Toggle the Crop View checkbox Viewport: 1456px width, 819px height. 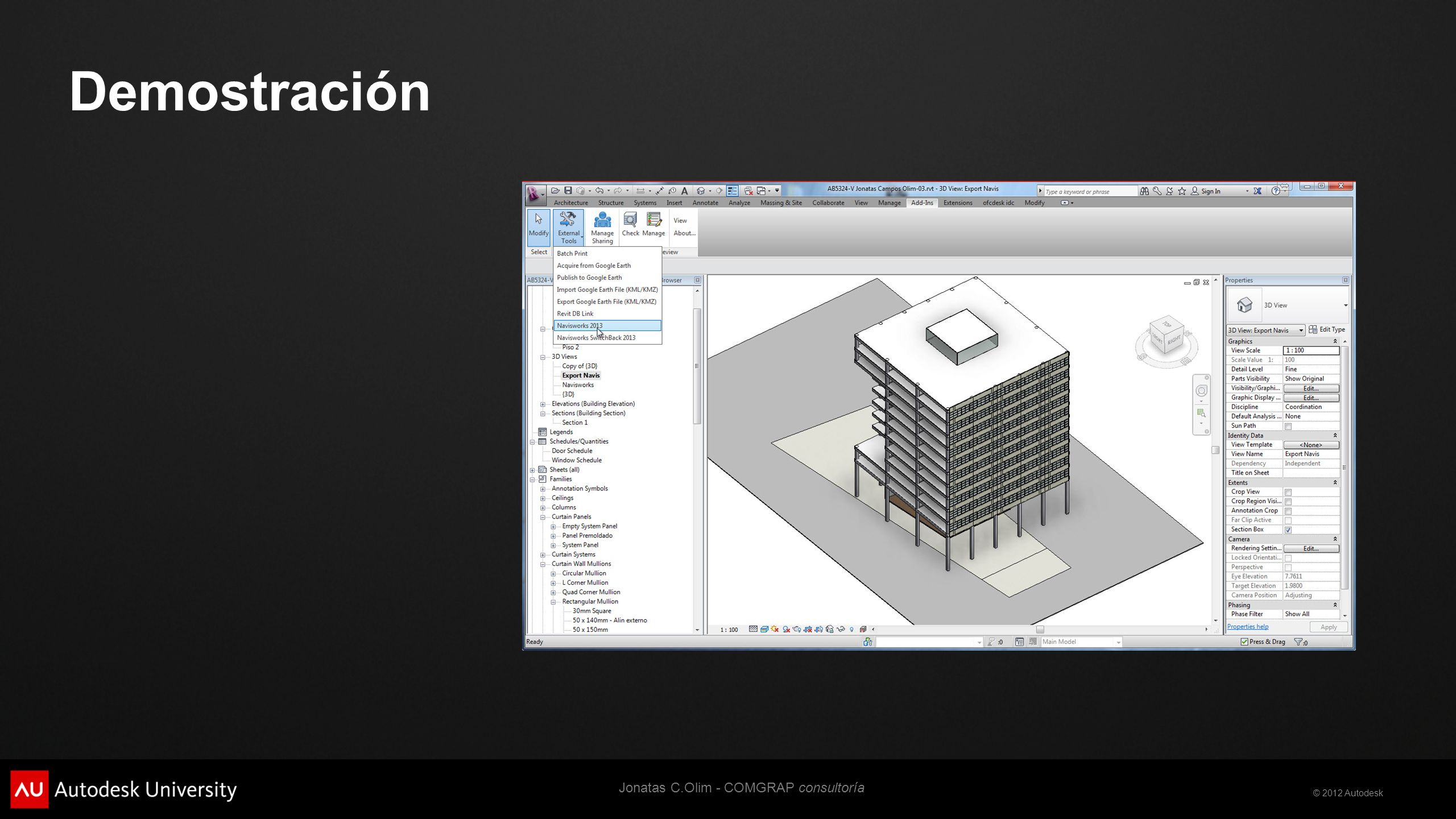tap(1288, 493)
